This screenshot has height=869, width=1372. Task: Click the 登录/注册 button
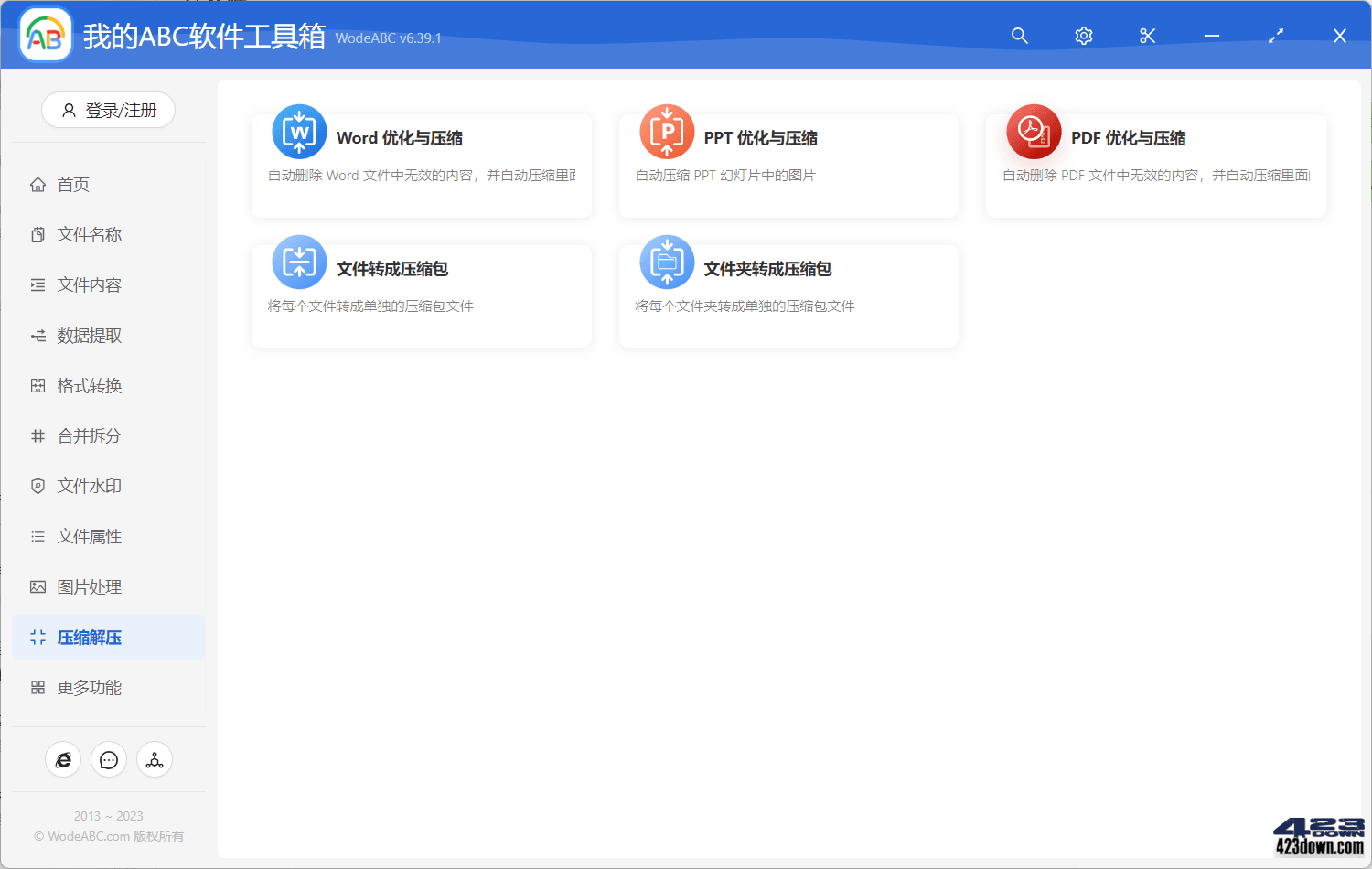coord(108,110)
